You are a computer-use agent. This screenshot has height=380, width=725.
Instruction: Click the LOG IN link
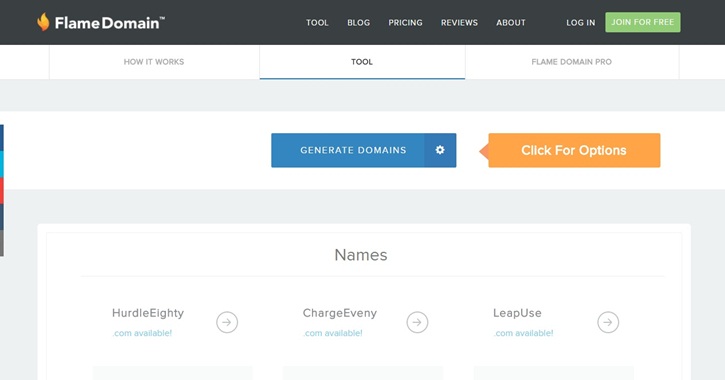click(x=581, y=23)
